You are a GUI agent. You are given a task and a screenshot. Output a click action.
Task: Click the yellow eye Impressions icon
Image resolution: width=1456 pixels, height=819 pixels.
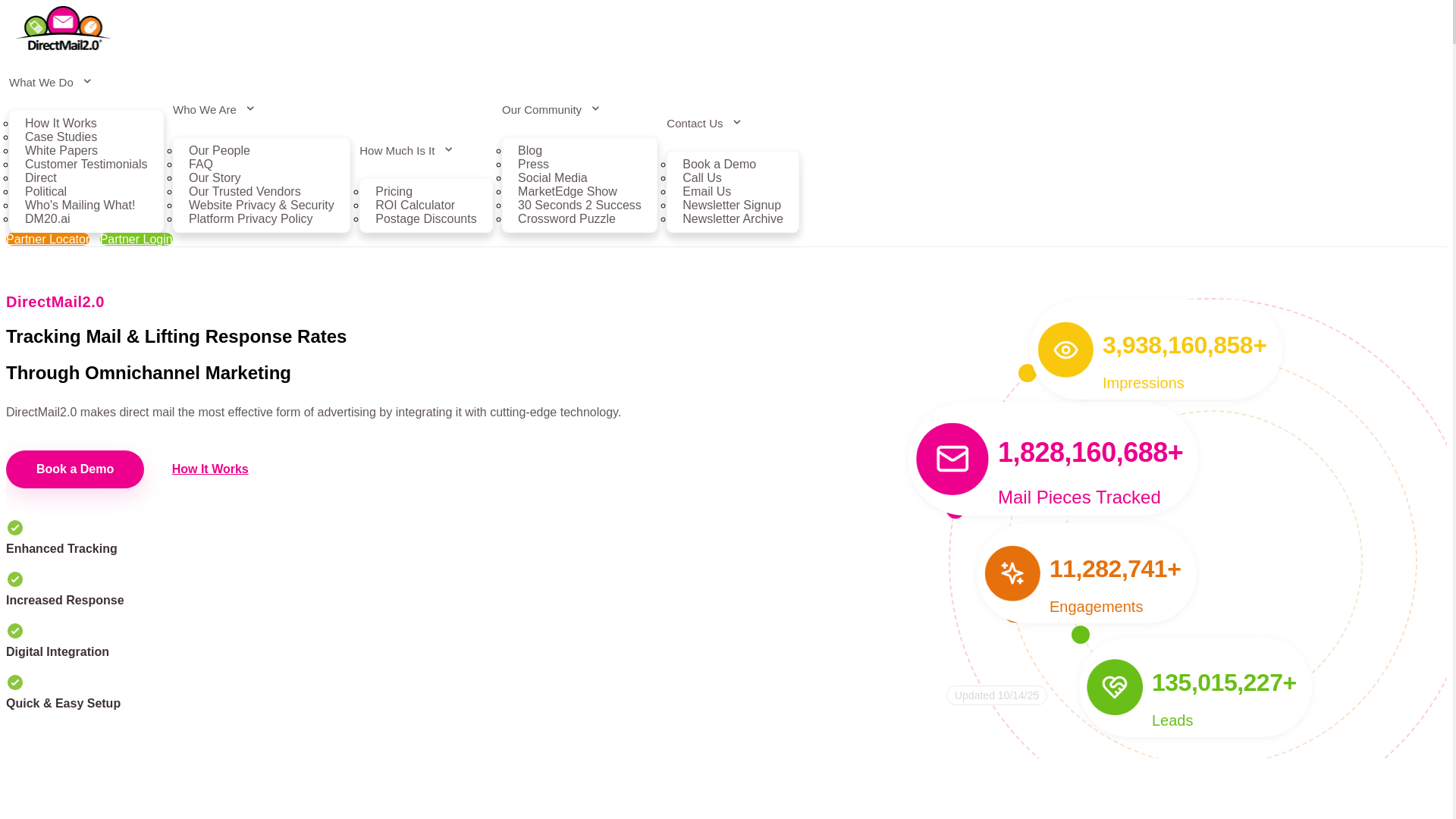point(1065,350)
